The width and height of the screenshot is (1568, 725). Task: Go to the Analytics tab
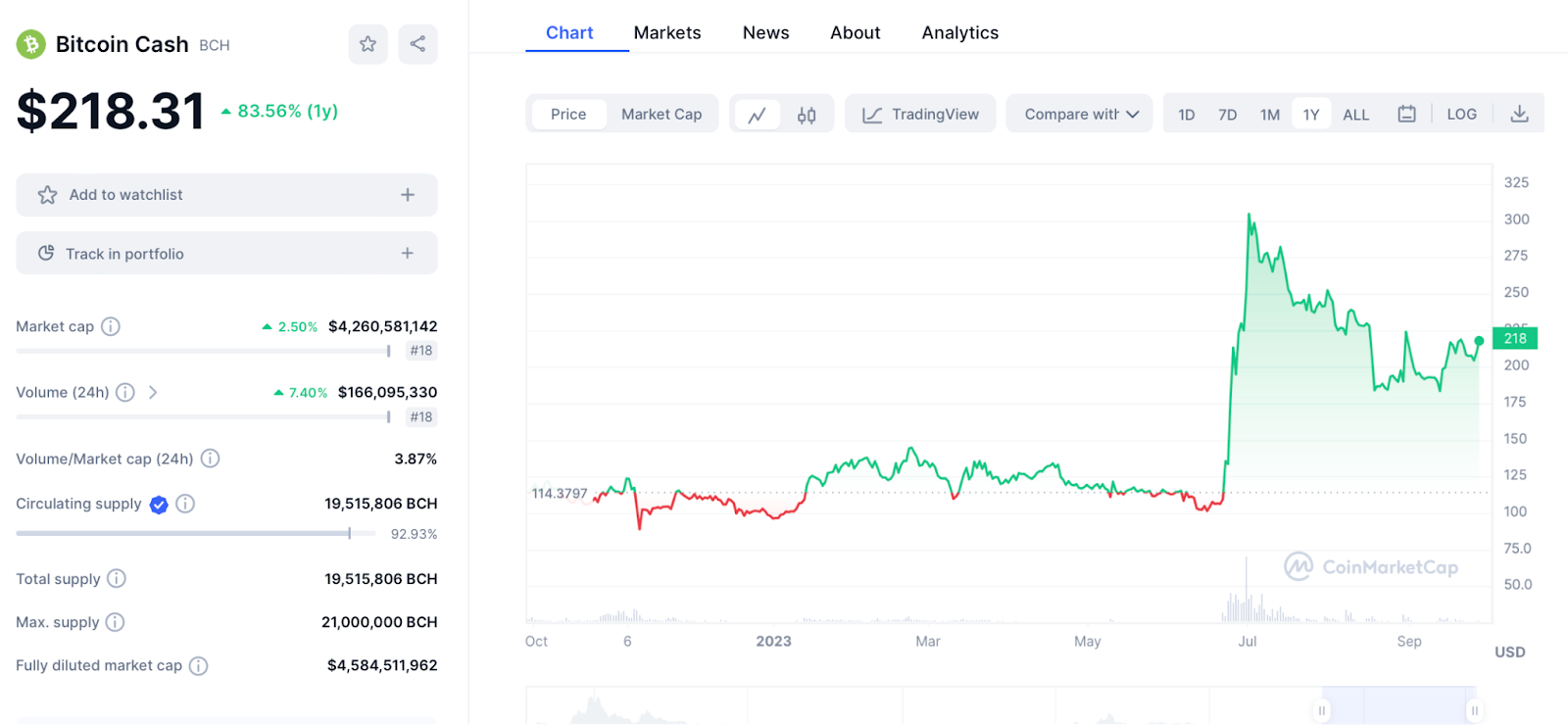pos(959,32)
